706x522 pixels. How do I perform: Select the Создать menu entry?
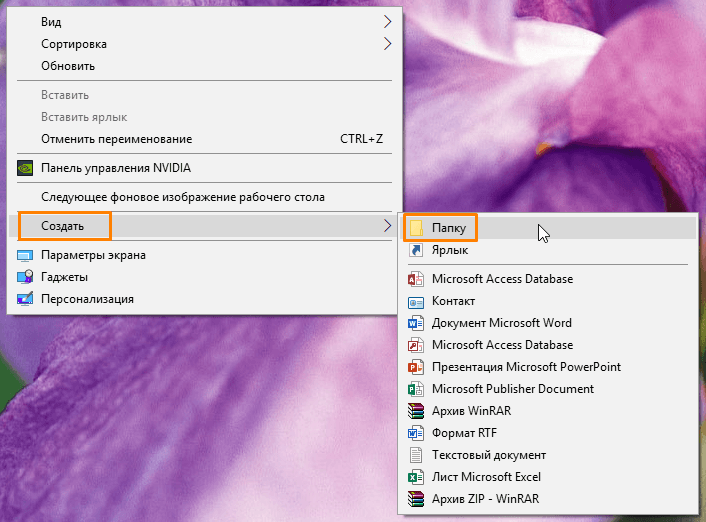click(x=204, y=226)
